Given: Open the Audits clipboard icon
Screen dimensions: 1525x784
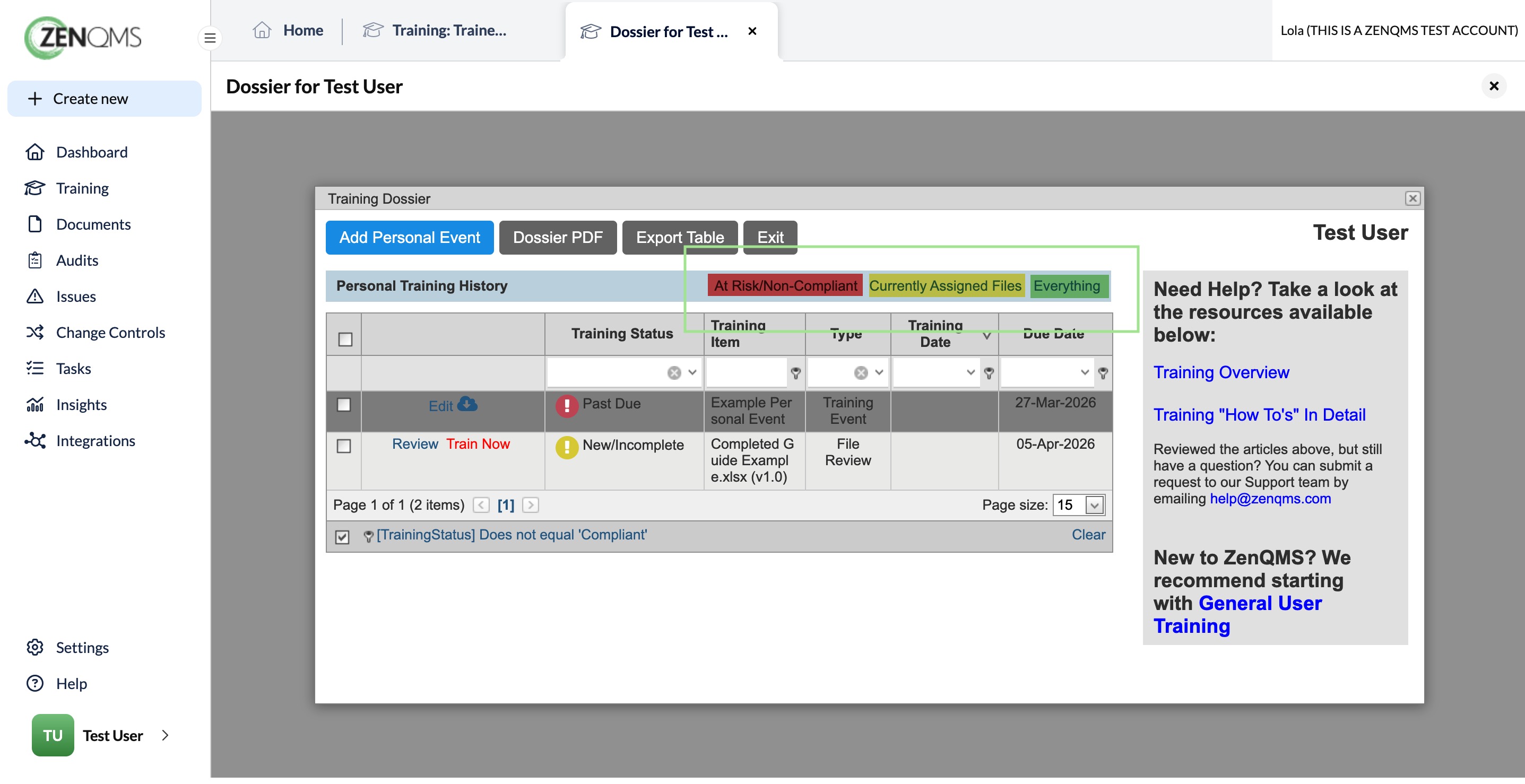Looking at the screenshot, I should click(x=35, y=260).
